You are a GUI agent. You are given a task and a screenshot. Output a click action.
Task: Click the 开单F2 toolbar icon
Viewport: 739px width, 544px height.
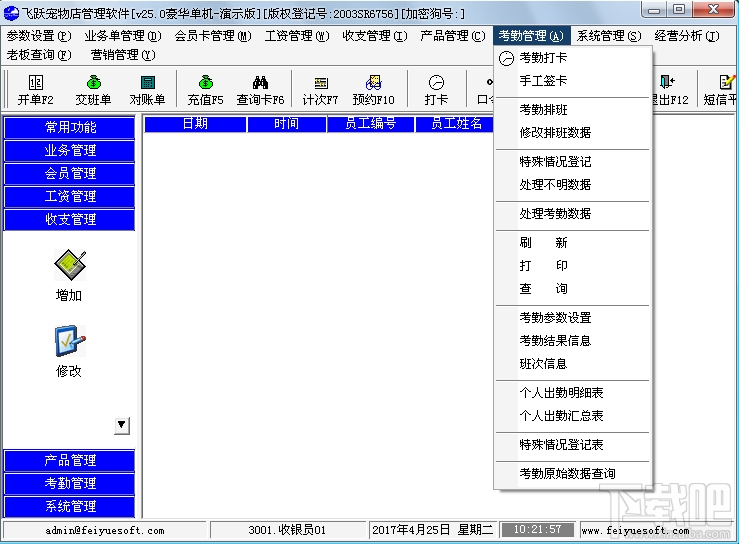(36, 90)
